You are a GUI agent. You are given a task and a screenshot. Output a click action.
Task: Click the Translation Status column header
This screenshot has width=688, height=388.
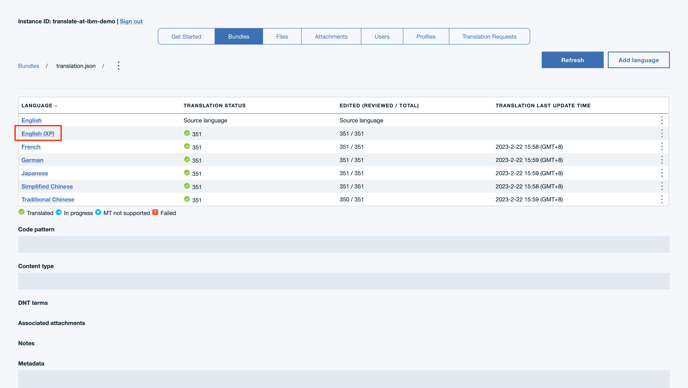215,105
